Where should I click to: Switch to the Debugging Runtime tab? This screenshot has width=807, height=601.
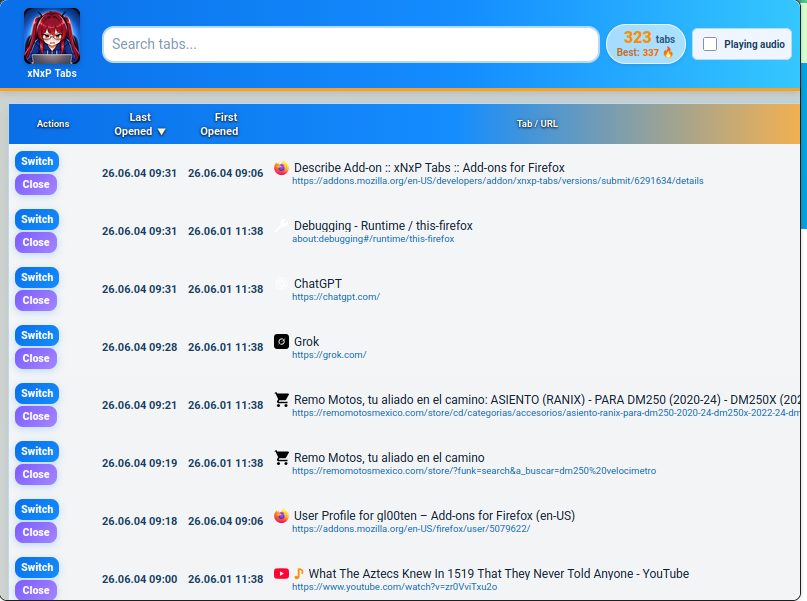click(x=37, y=219)
